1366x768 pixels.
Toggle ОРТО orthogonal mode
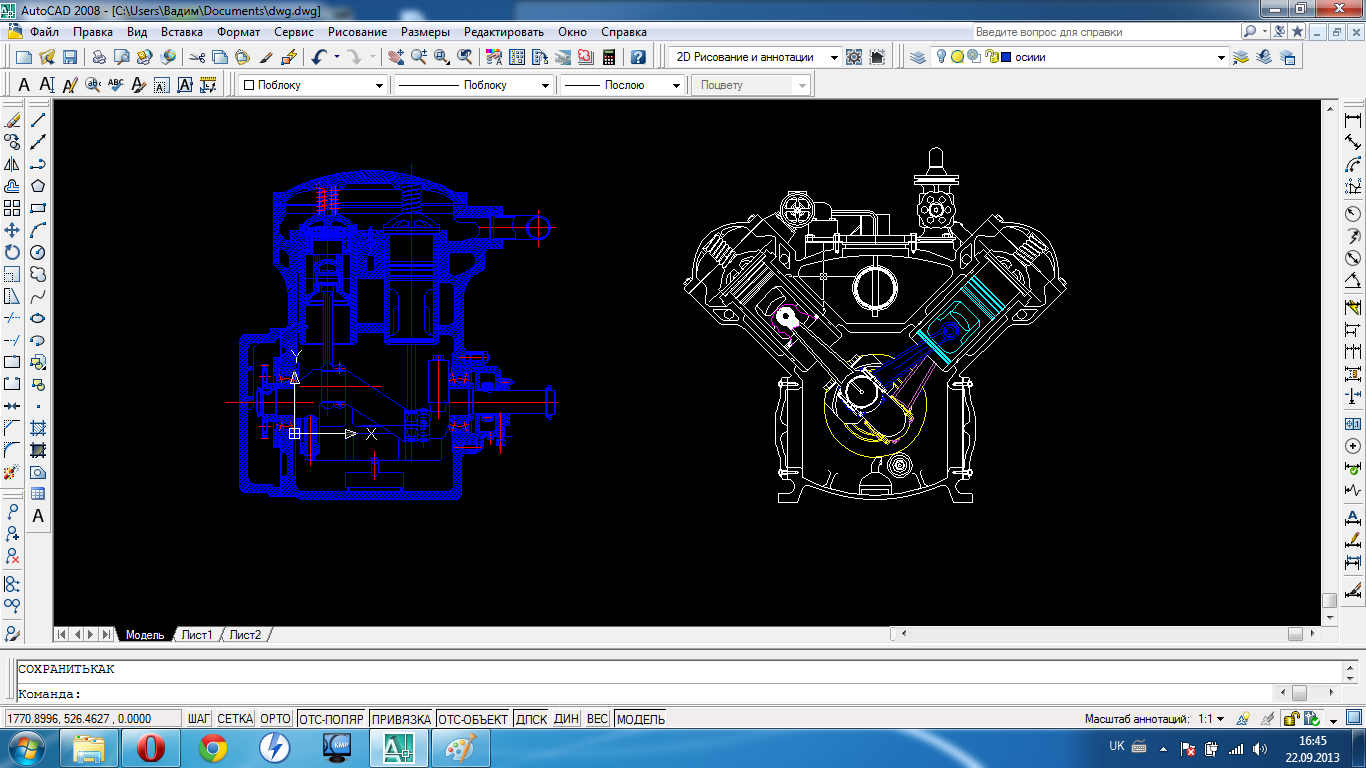pos(275,719)
